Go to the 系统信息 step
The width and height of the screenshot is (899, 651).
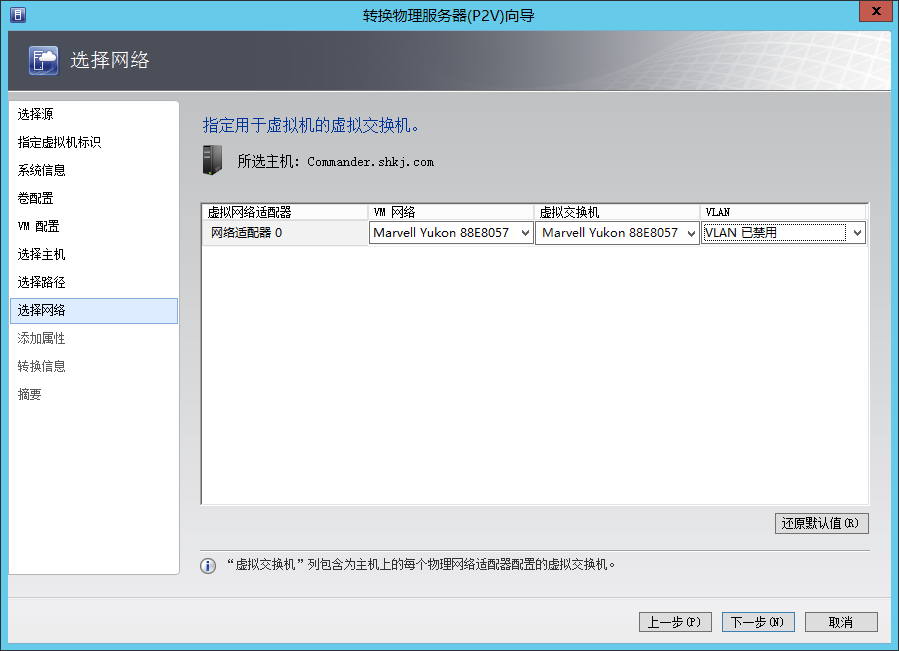pyautogui.click(x=42, y=170)
